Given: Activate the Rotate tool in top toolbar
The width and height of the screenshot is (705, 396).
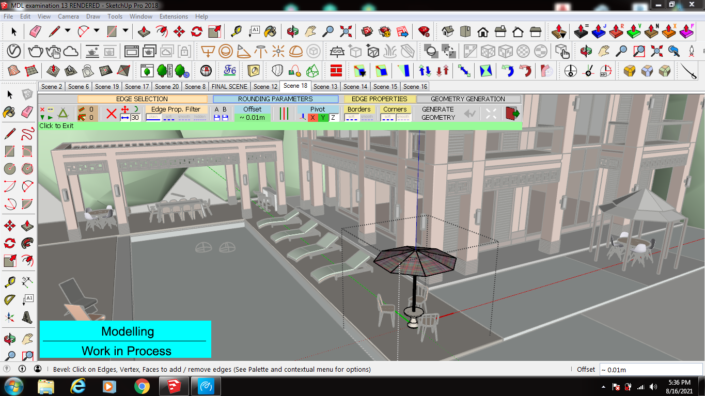Looking at the screenshot, I should [196, 32].
